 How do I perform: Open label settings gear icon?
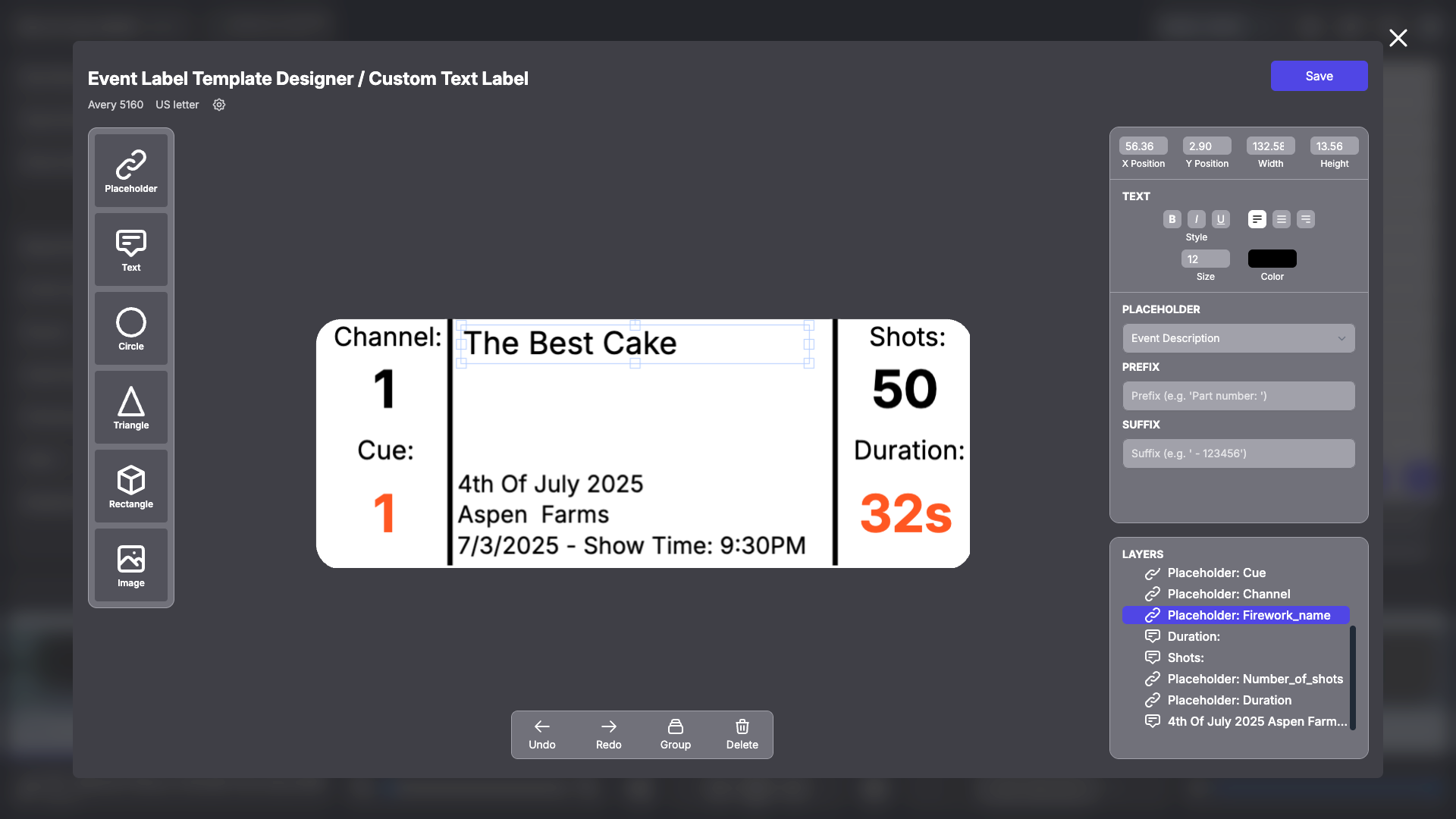[x=219, y=105]
